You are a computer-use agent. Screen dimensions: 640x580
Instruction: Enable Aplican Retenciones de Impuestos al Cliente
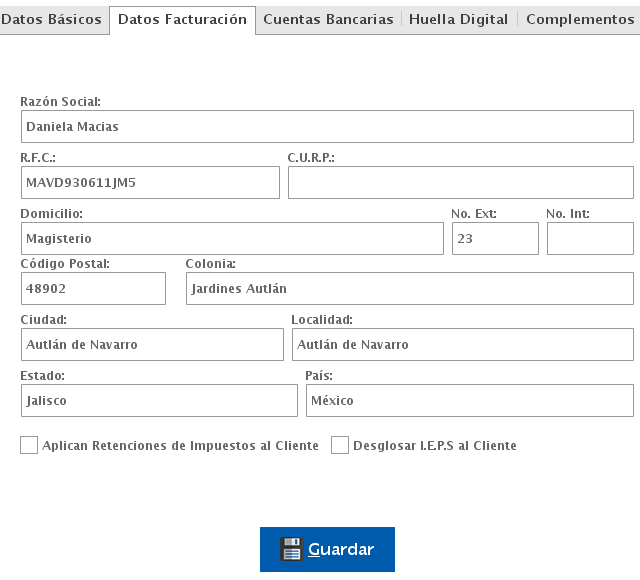click(x=29, y=445)
